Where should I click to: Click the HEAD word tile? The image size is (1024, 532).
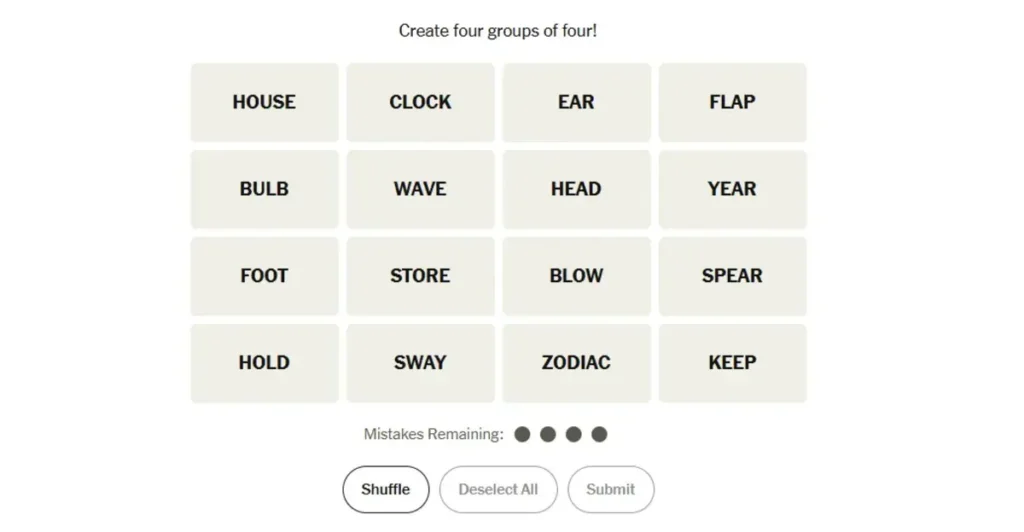pos(576,189)
